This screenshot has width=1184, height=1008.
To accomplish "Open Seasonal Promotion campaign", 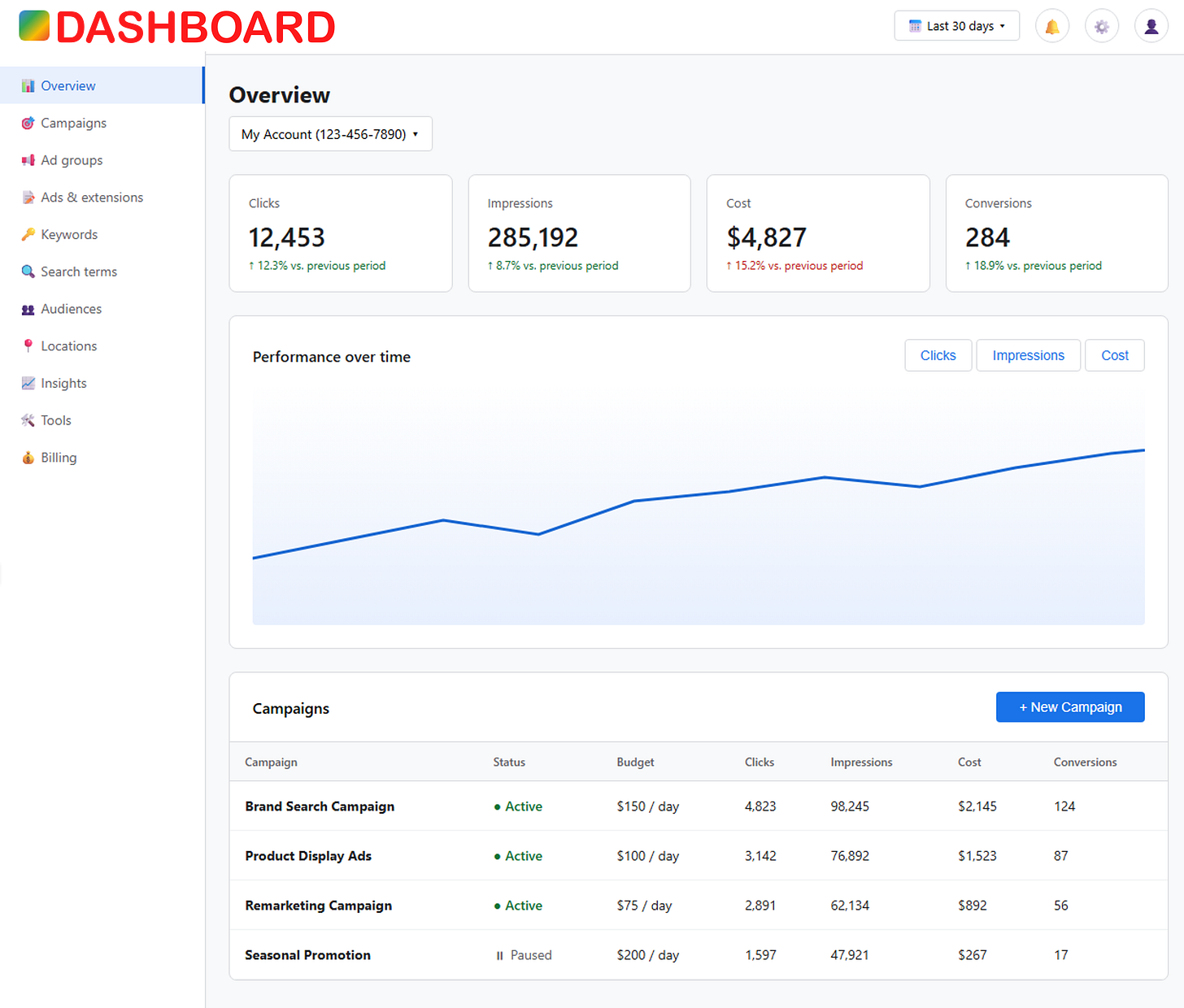I will click(x=307, y=955).
